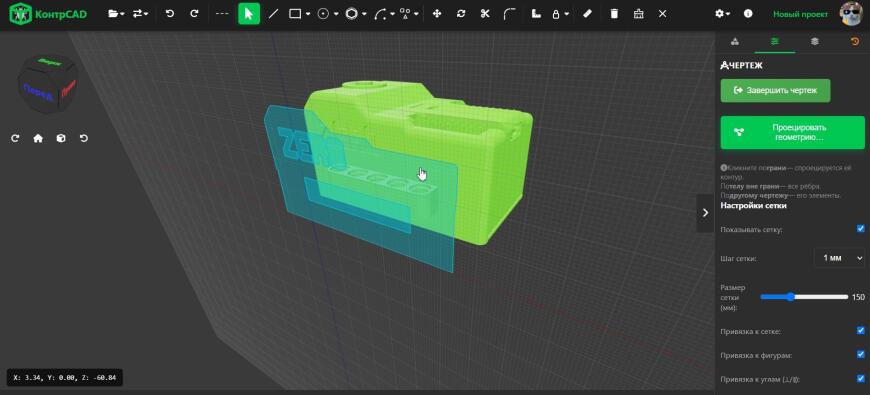Click the Завершить чертеж button
This screenshot has height=395, width=870.
point(775,90)
